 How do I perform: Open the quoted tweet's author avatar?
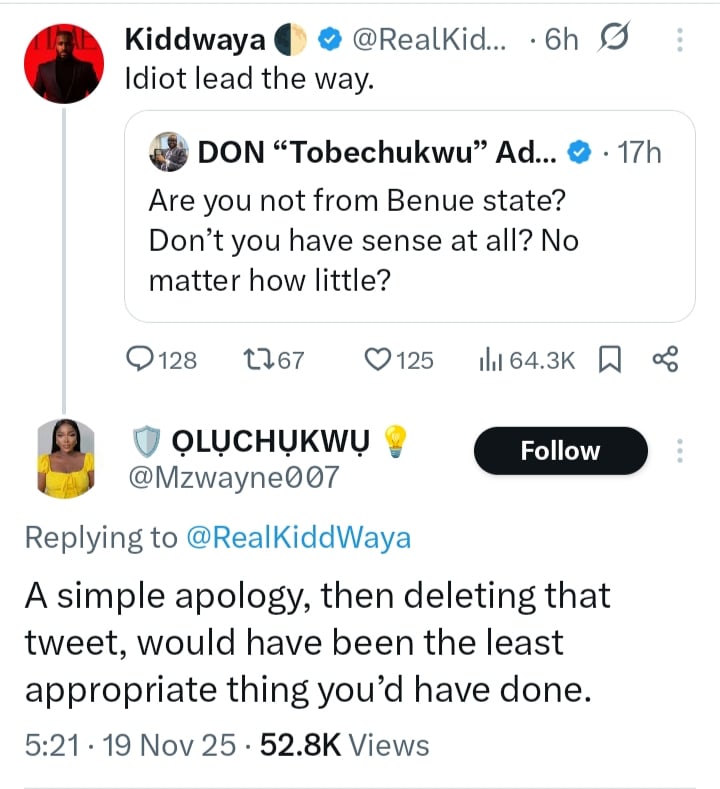[x=168, y=152]
